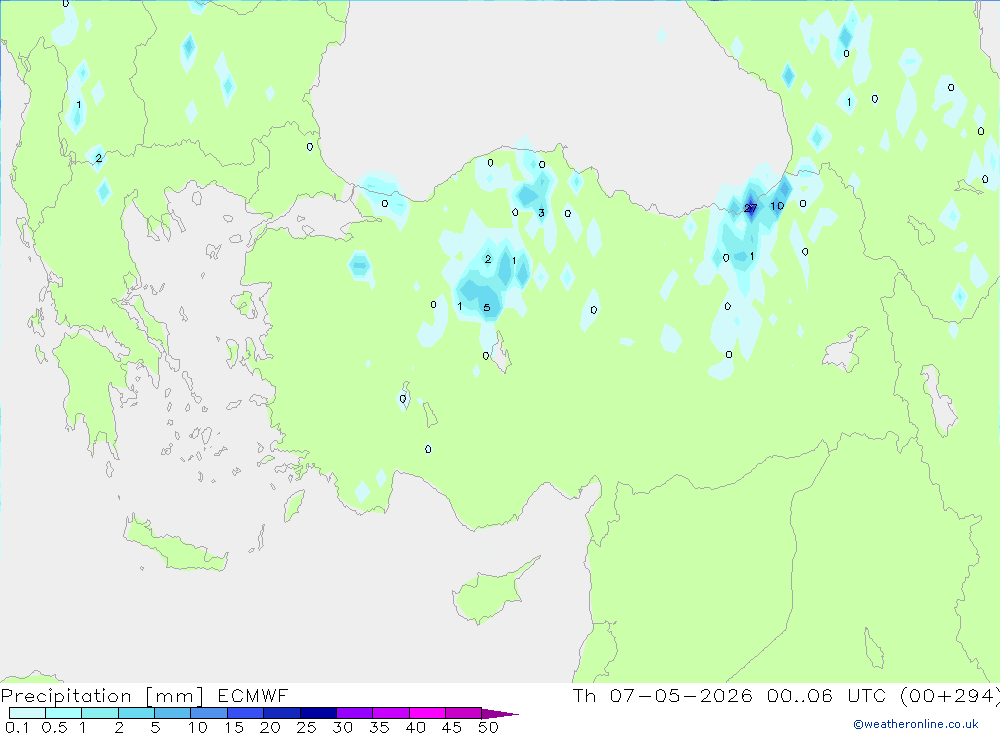Pick the 35–40 mm legend swatch
1000x733 pixels.
(x=390, y=713)
